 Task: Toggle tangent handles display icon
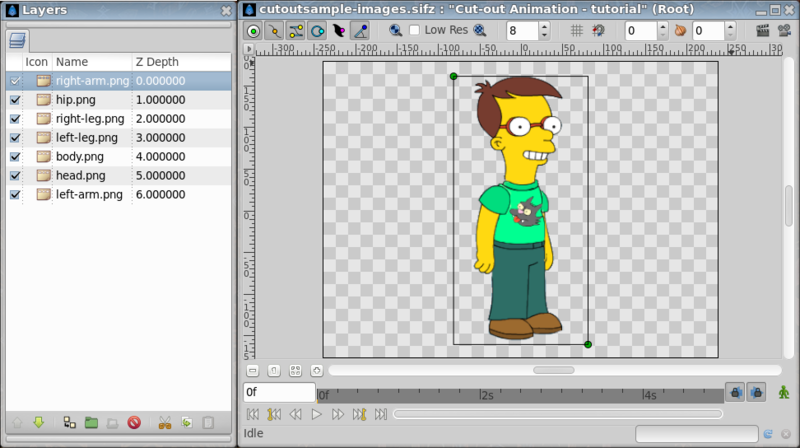[296, 31]
